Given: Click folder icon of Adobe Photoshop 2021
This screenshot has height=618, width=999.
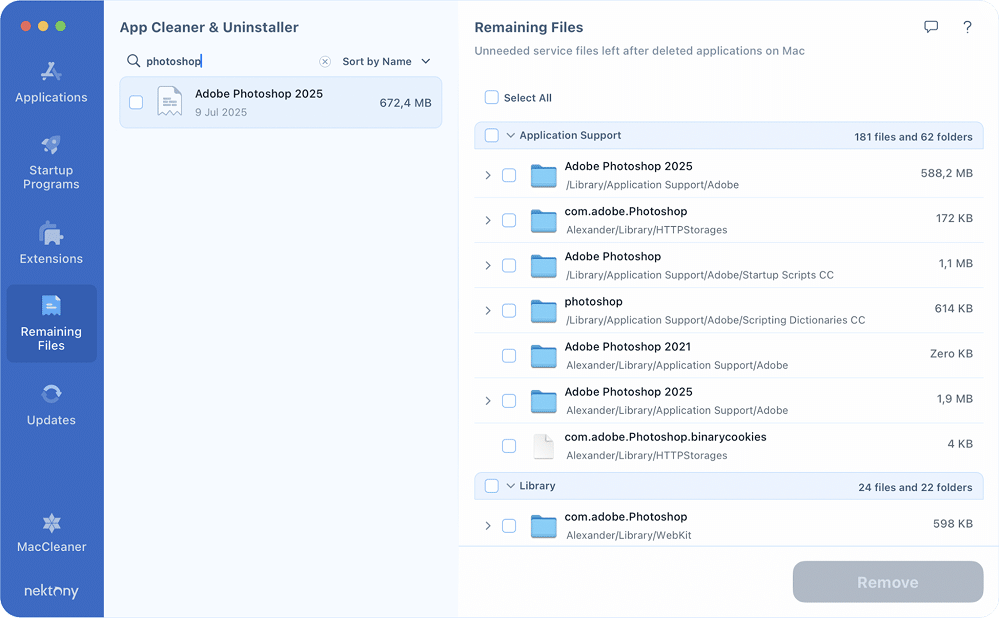Looking at the screenshot, I should pos(543,356).
